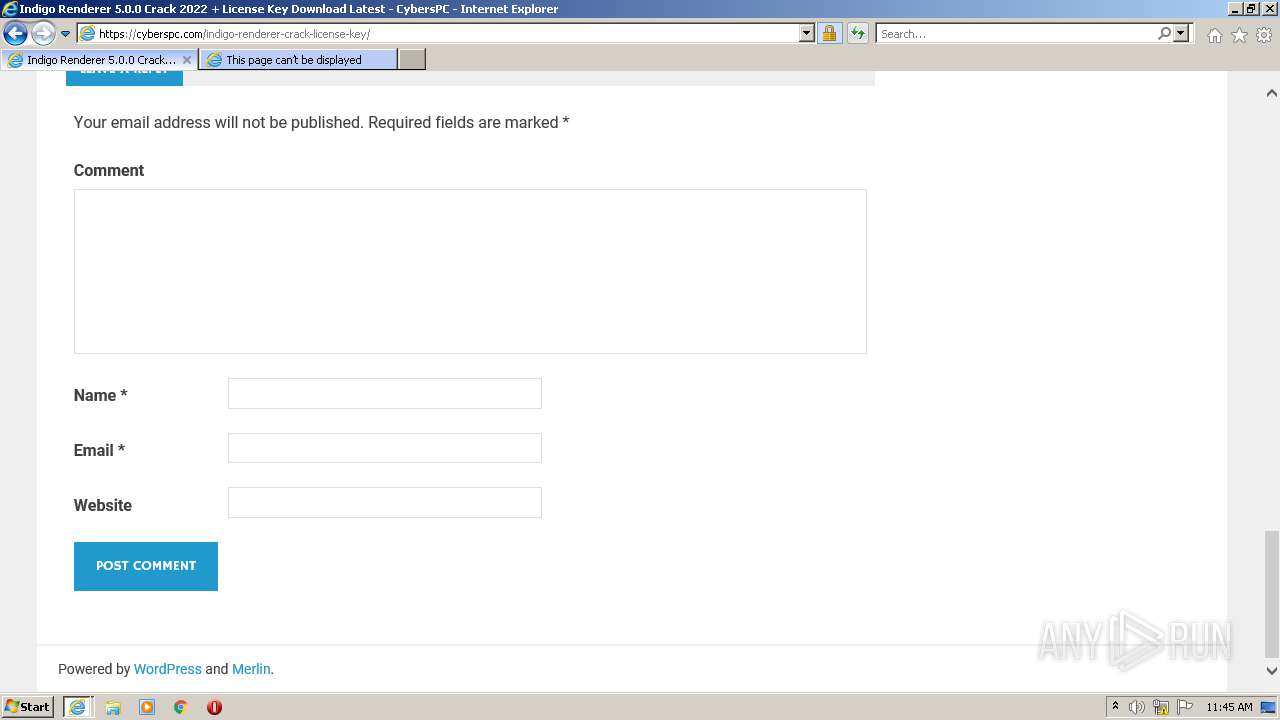Open the search provider dropdown arrow
Viewport: 1280px width, 720px height.
click(1181, 34)
